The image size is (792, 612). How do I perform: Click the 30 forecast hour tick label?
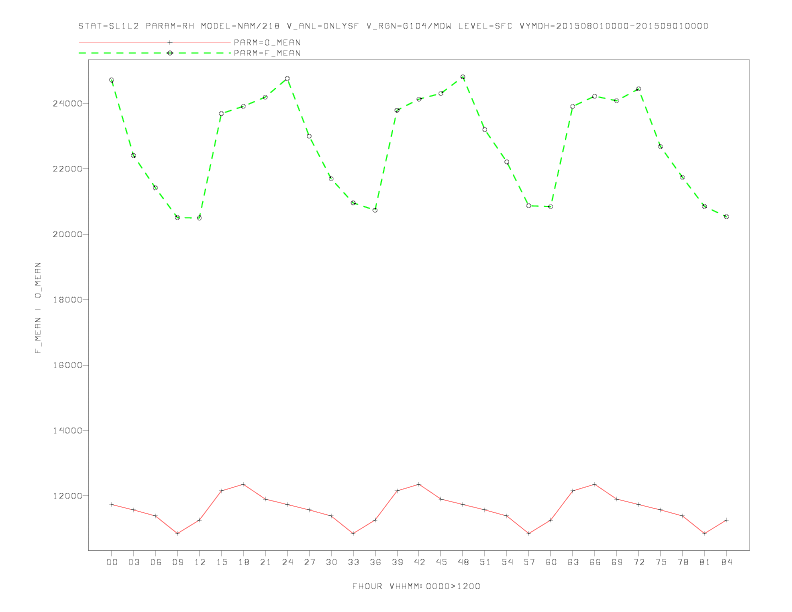point(331,562)
